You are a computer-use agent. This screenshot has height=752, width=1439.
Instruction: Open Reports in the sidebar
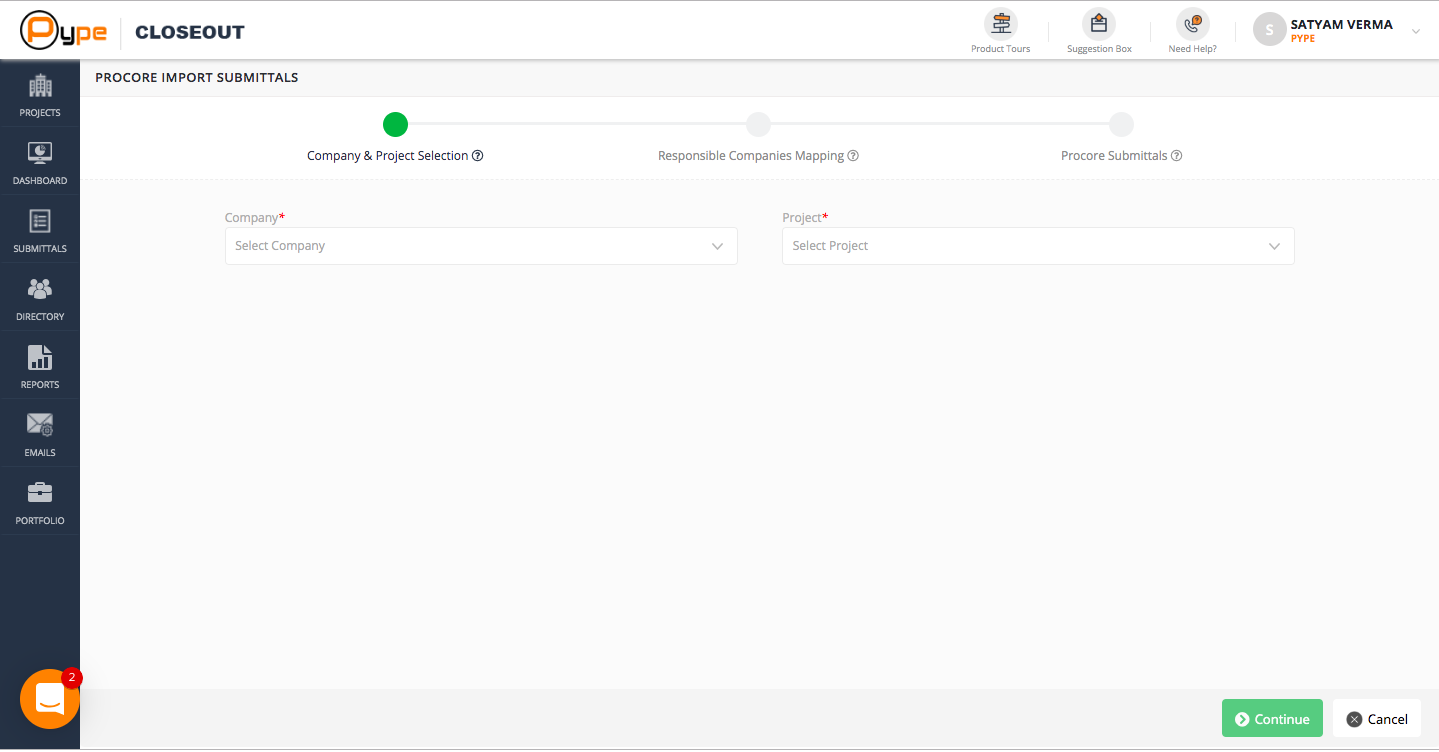(40, 368)
